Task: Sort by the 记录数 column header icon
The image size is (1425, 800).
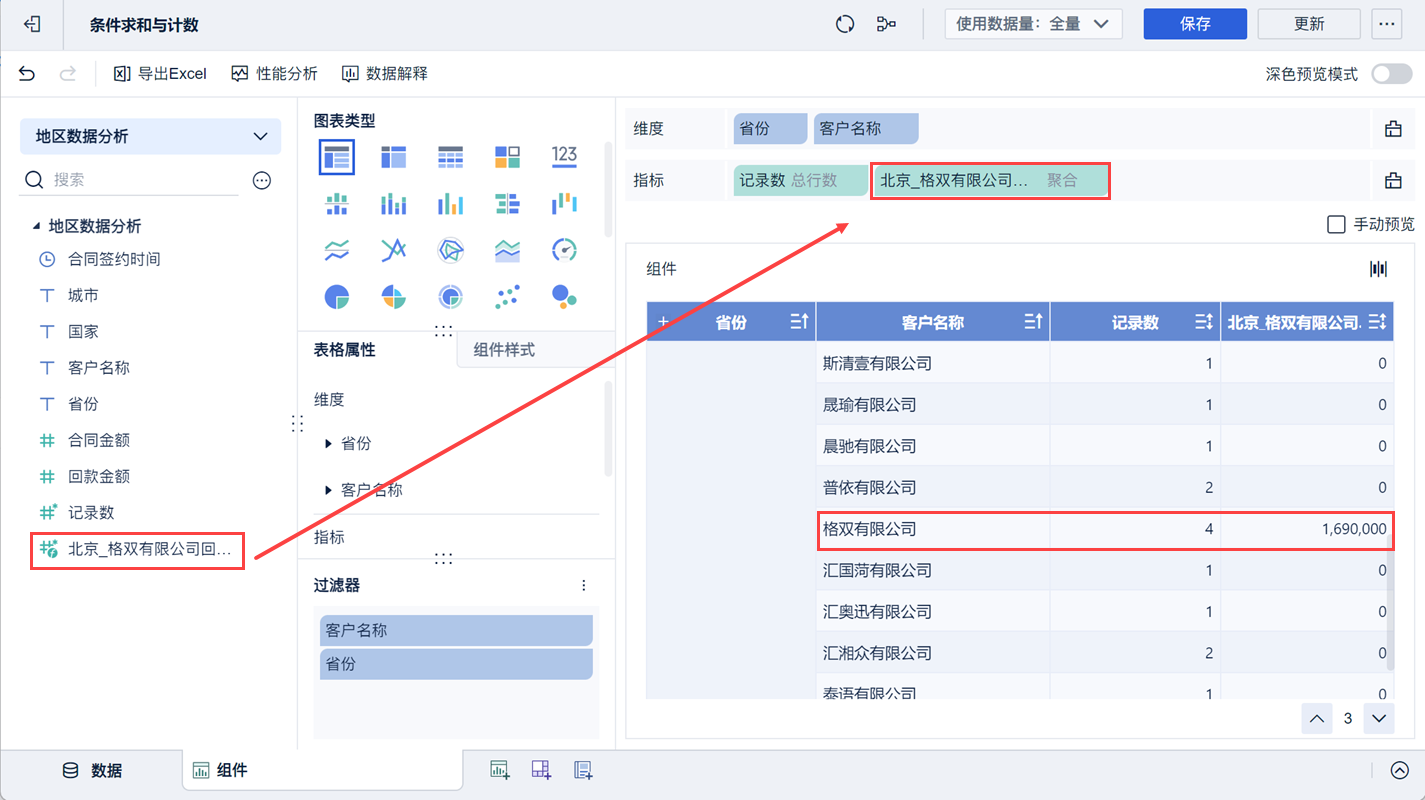Action: [1204, 322]
